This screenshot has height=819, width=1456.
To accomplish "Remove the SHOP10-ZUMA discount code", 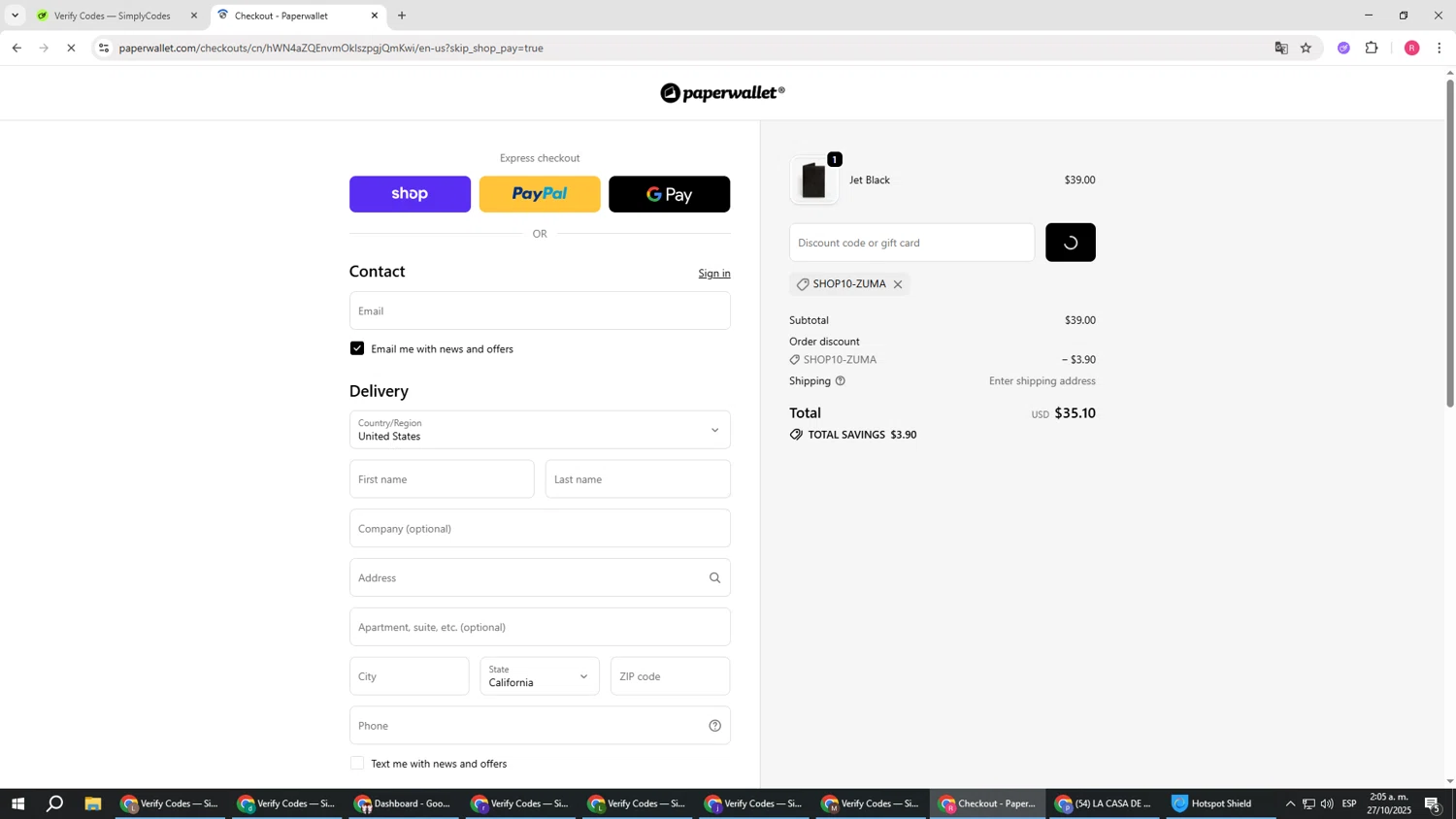I will pos(898,285).
